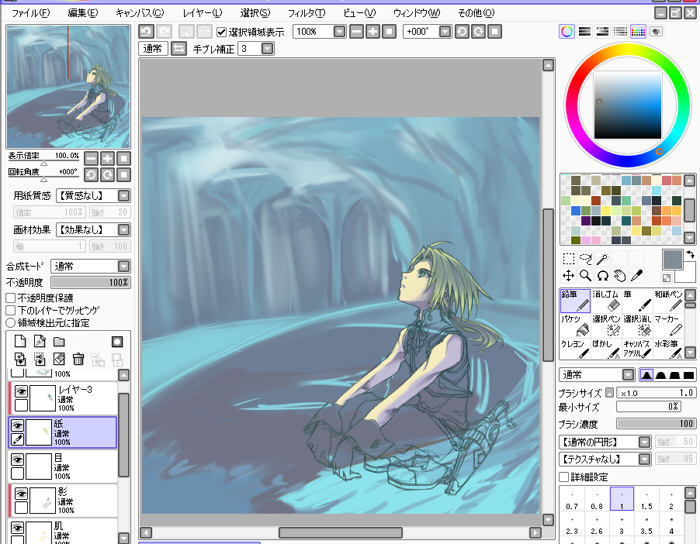Enable 詳細設定 checkbox

click(564, 477)
